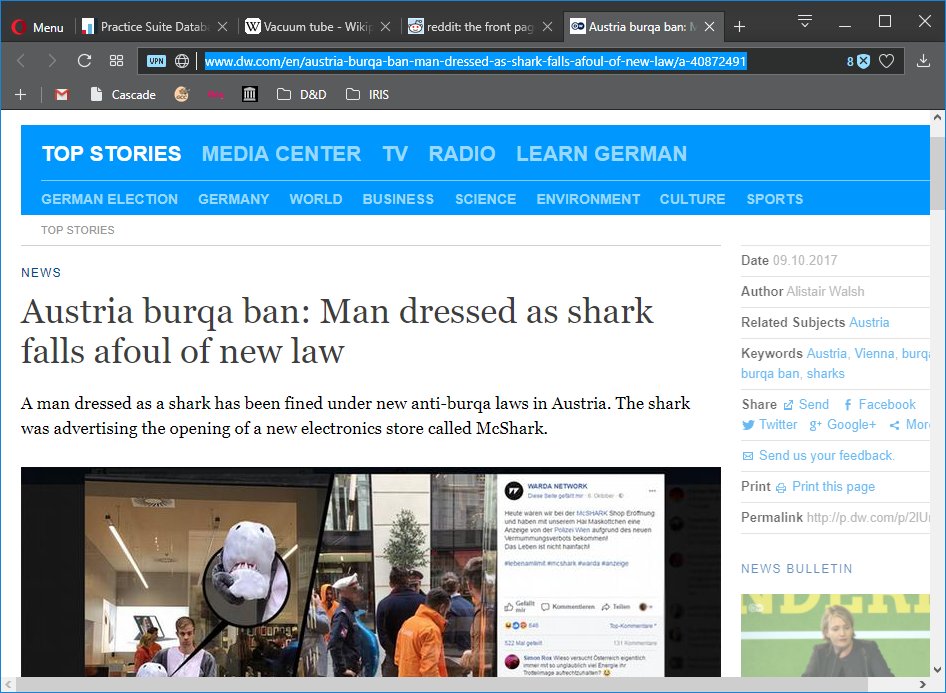Click the vertical scrollbar up arrow

coord(937,118)
